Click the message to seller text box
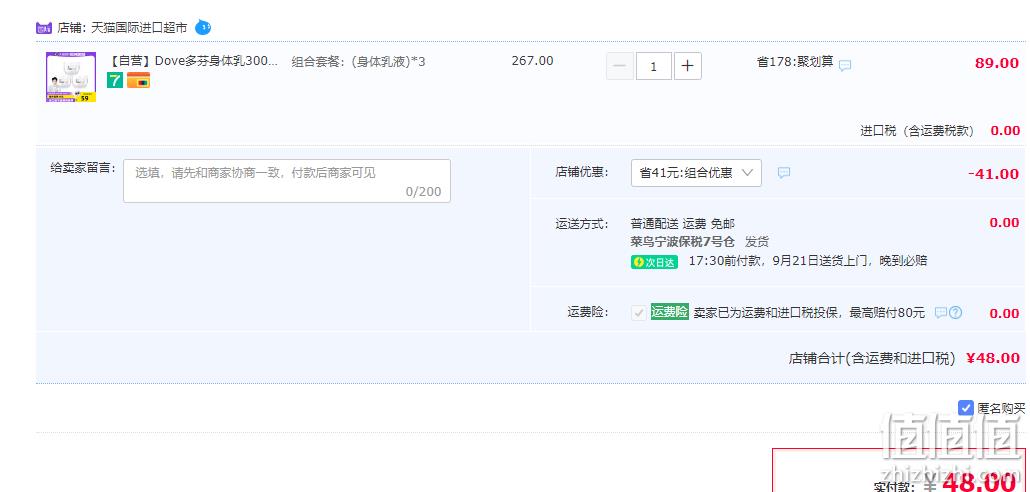Viewport: 1030px width, 492px height. (x=287, y=181)
